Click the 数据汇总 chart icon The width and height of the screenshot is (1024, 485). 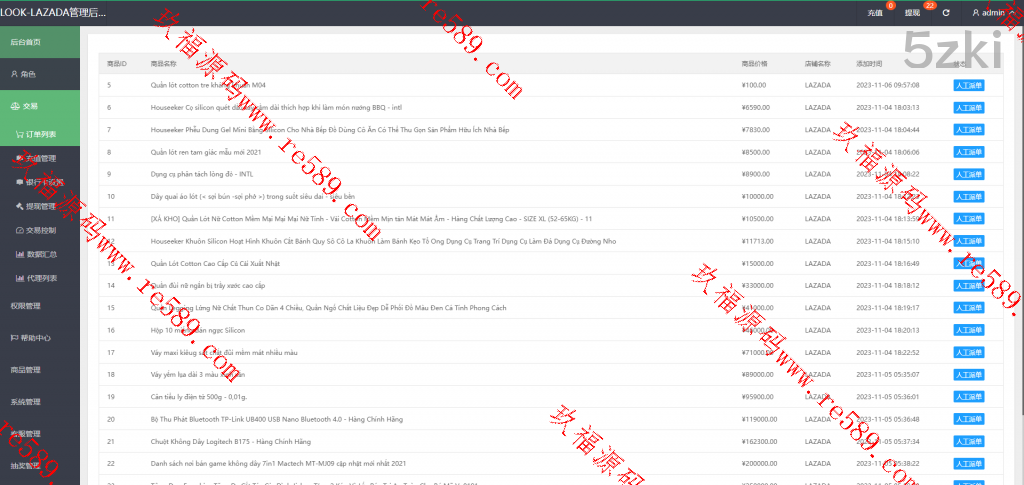[20, 254]
